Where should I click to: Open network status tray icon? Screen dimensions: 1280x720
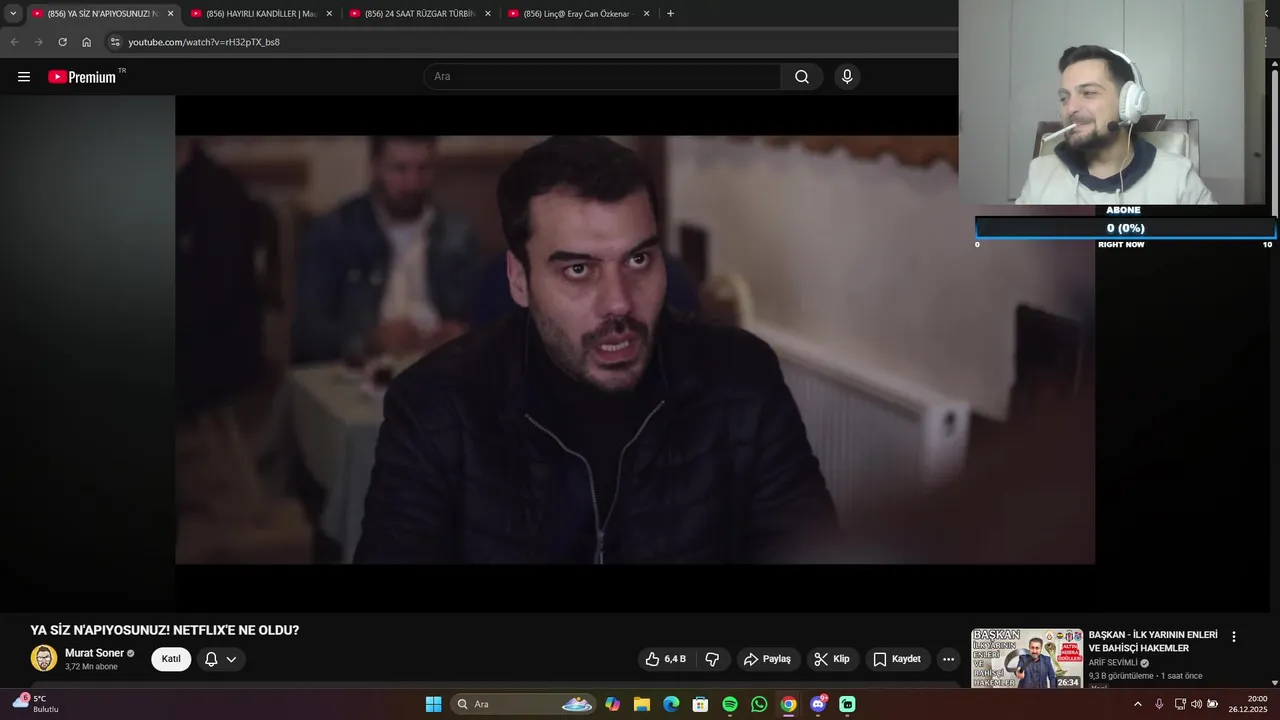(x=1180, y=704)
